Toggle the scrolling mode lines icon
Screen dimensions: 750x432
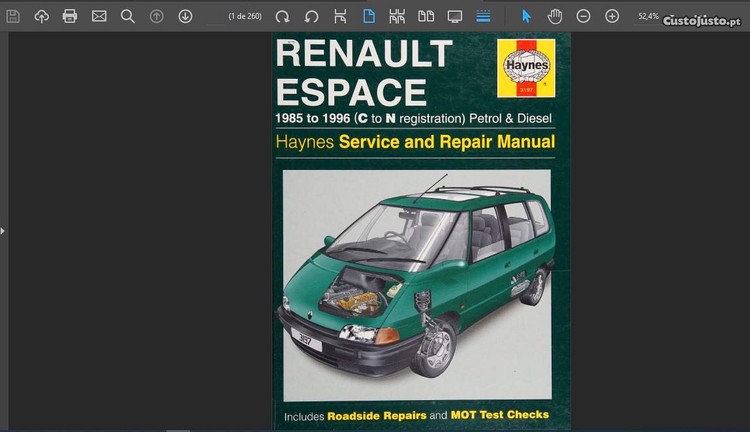(x=484, y=16)
